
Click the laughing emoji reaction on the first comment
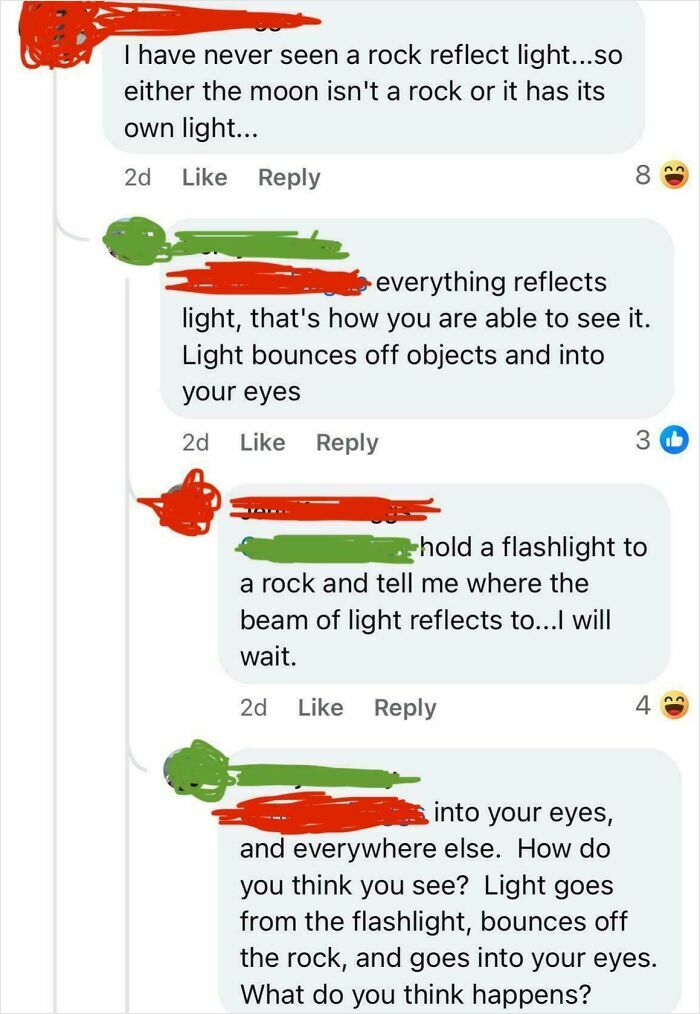[x=674, y=176]
